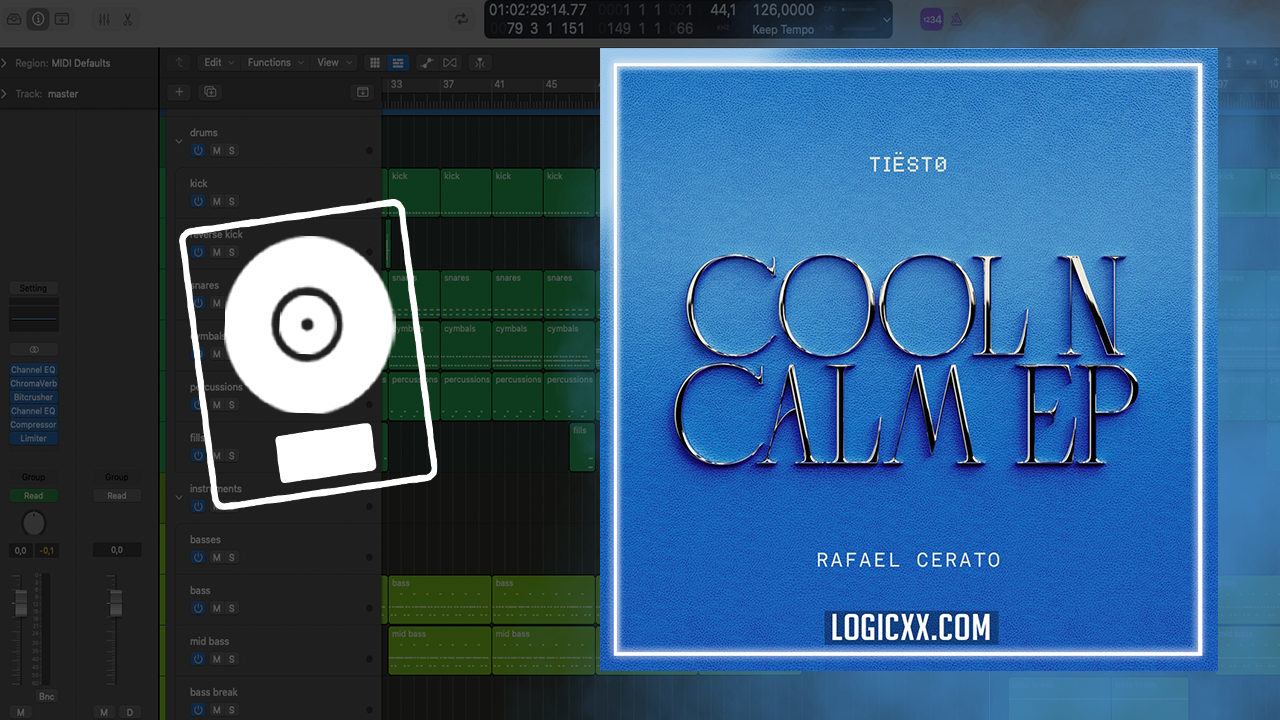Mute the kick track
1280x720 pixels.
[x=216, y=201]
